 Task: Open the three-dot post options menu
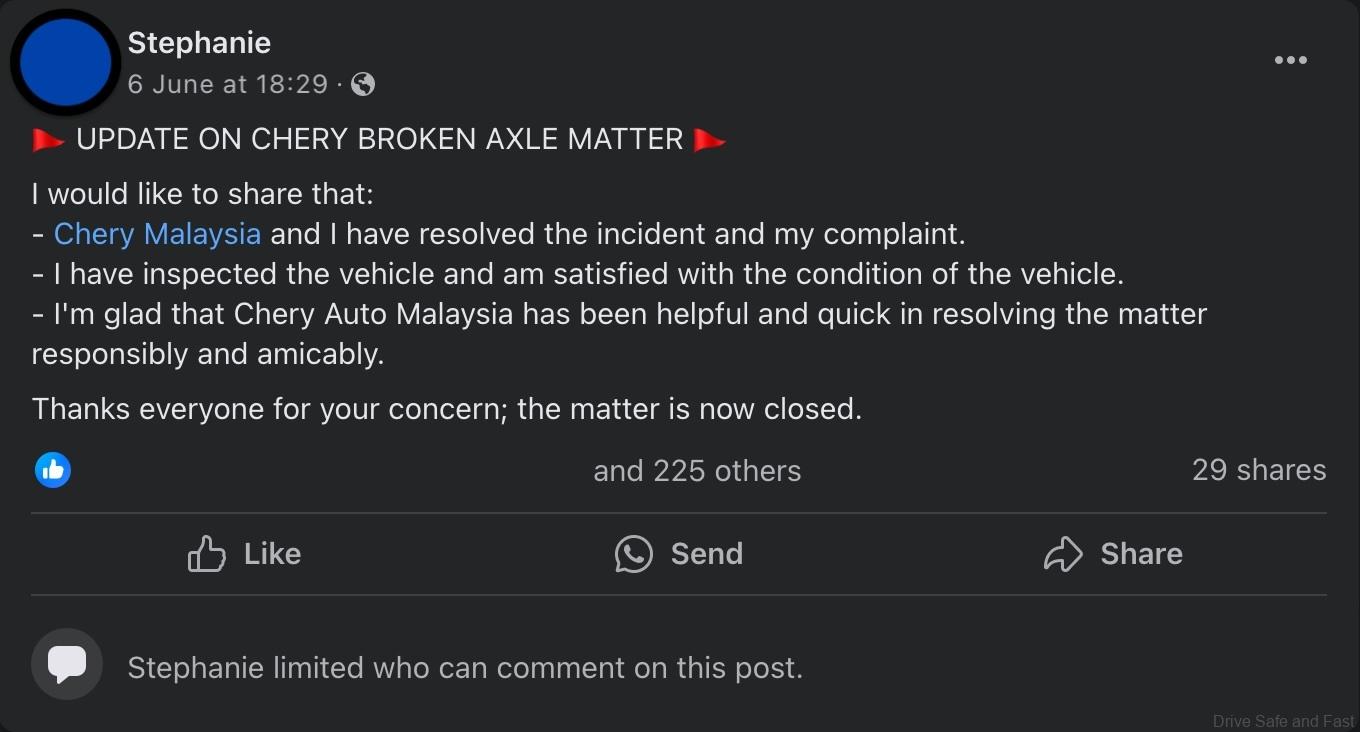coord(1290,60)
